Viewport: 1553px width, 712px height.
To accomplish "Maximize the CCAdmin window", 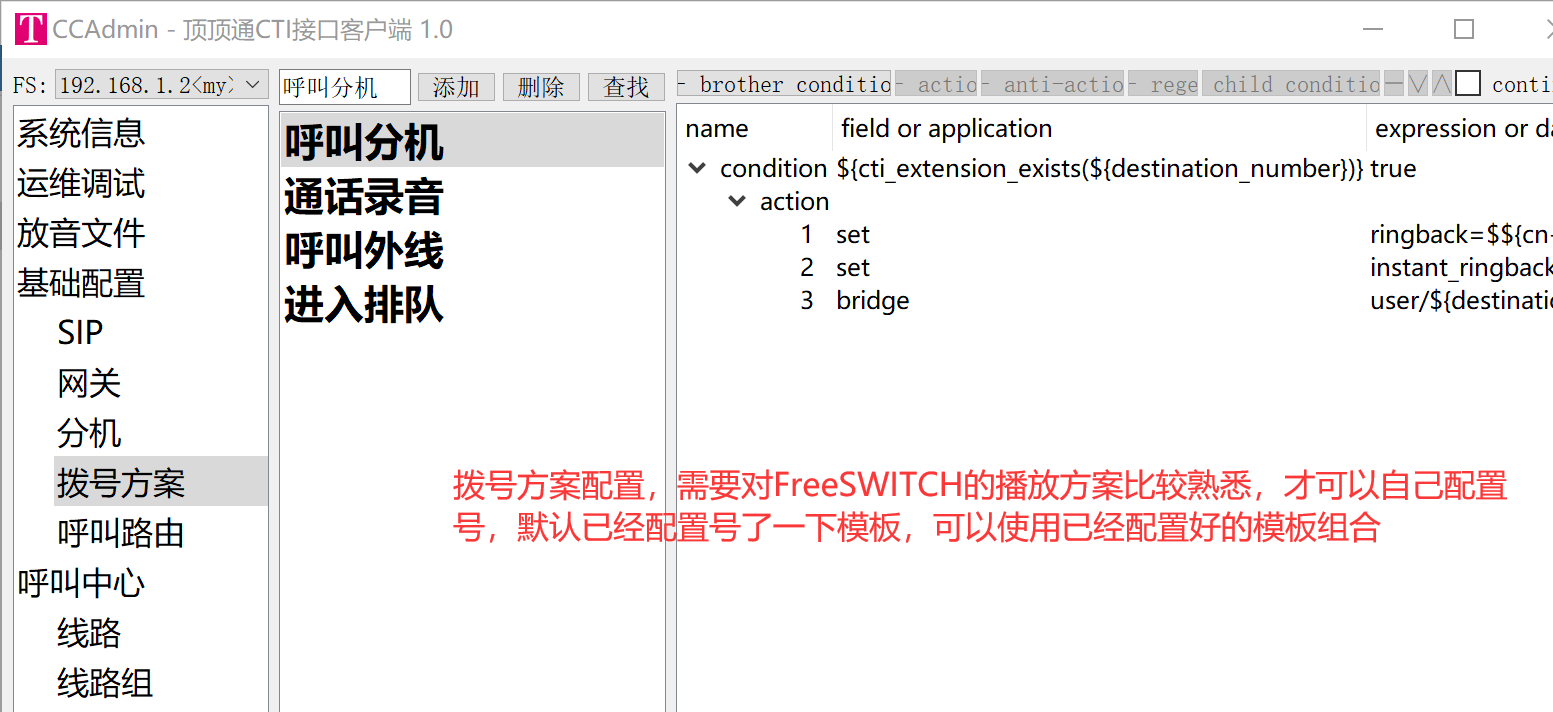I will 1464,29.
